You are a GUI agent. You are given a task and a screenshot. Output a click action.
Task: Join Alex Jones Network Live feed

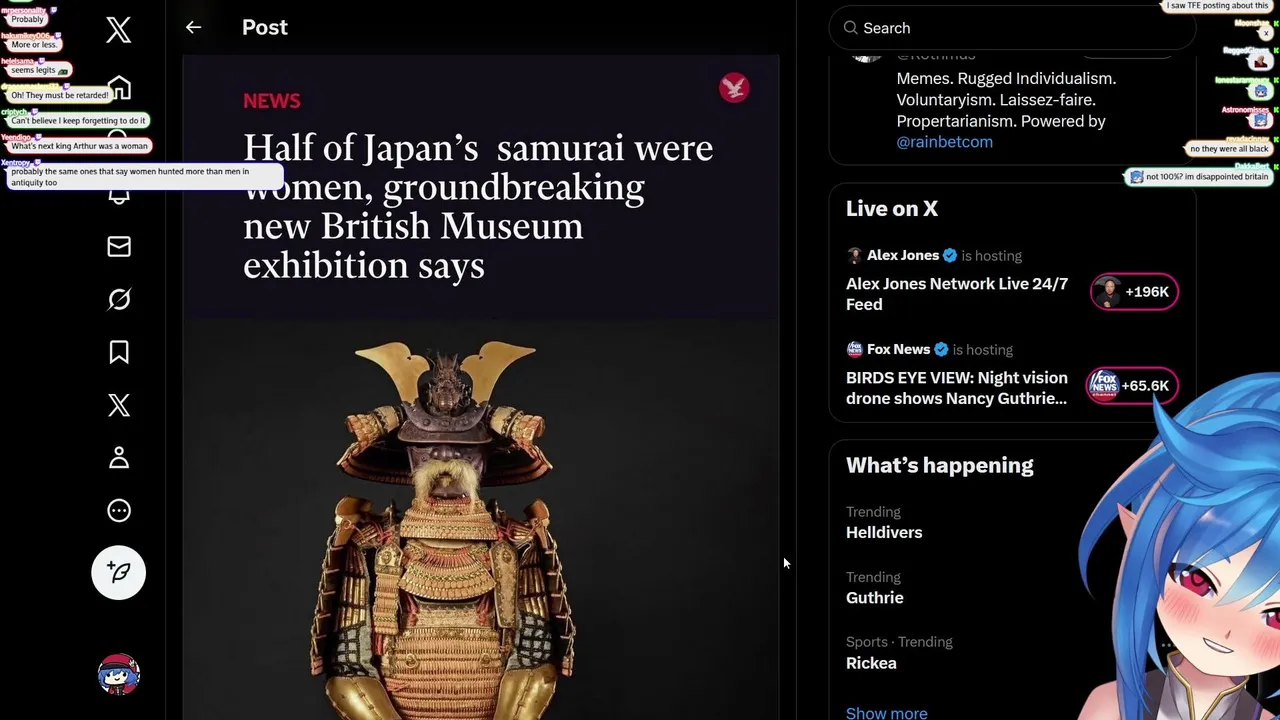pyautogui.click(x=956, y=294)
